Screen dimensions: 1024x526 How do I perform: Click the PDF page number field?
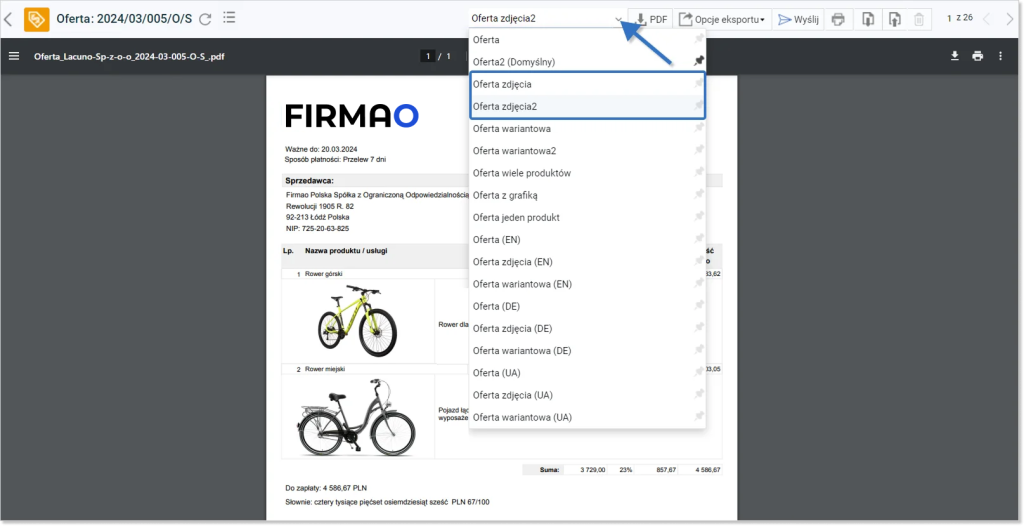coord(428,56)
